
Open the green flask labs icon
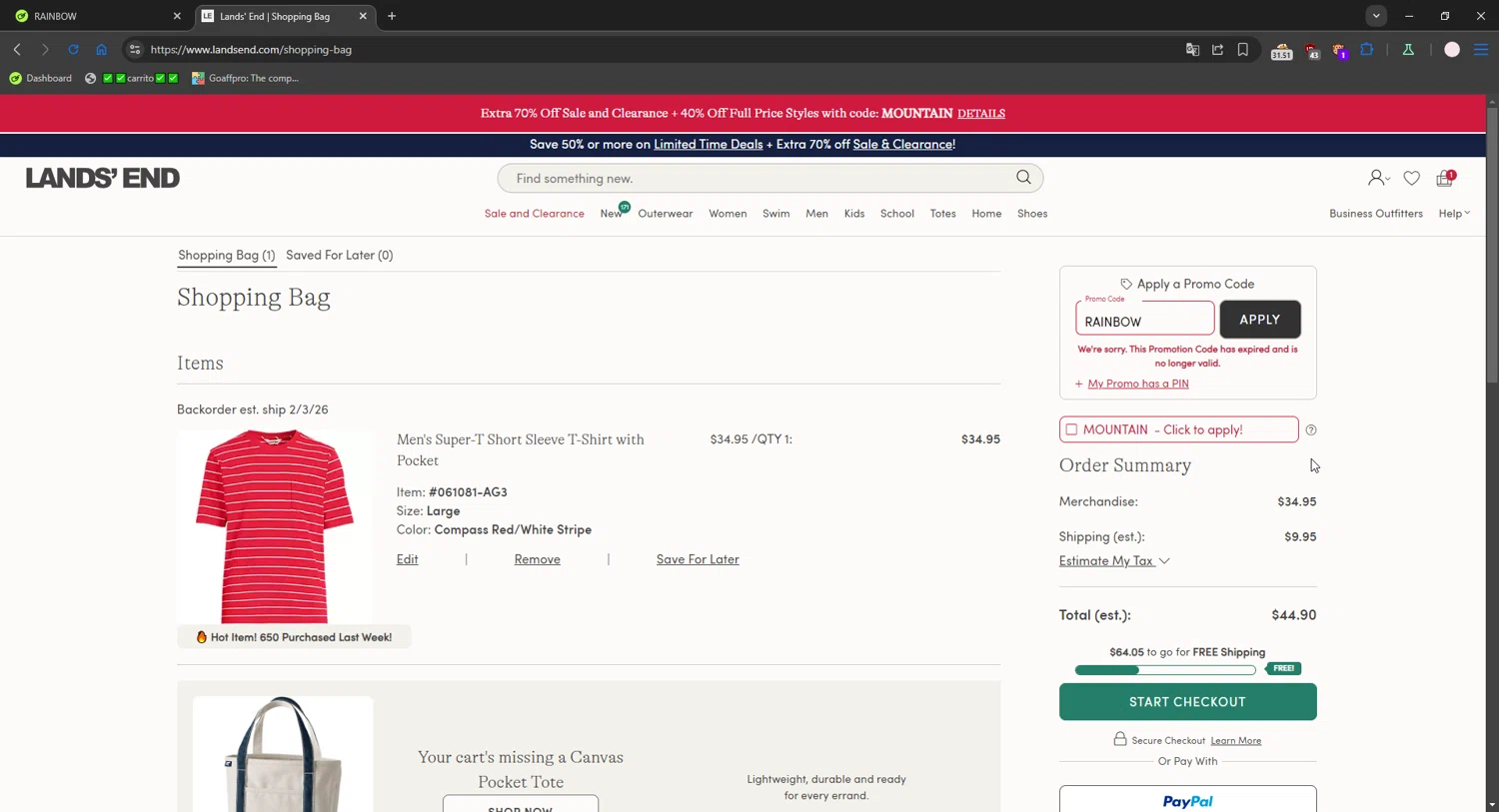tap(1408, 49)
